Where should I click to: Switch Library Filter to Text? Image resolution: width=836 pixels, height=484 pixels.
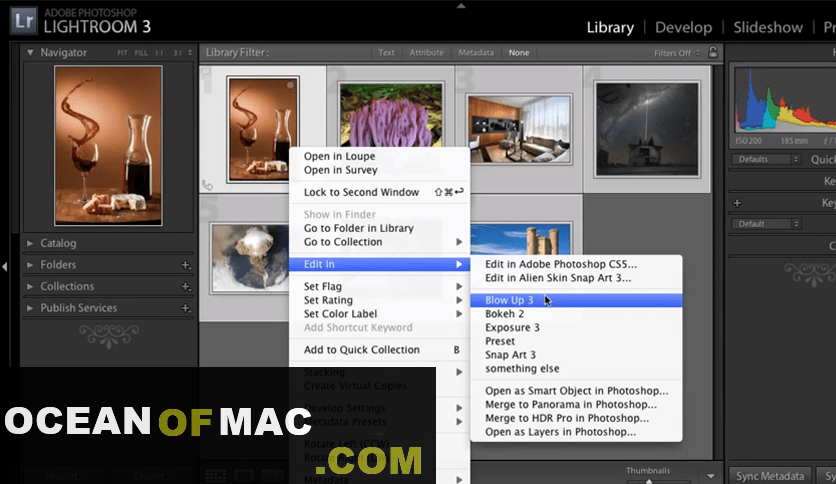pos(387,52)
